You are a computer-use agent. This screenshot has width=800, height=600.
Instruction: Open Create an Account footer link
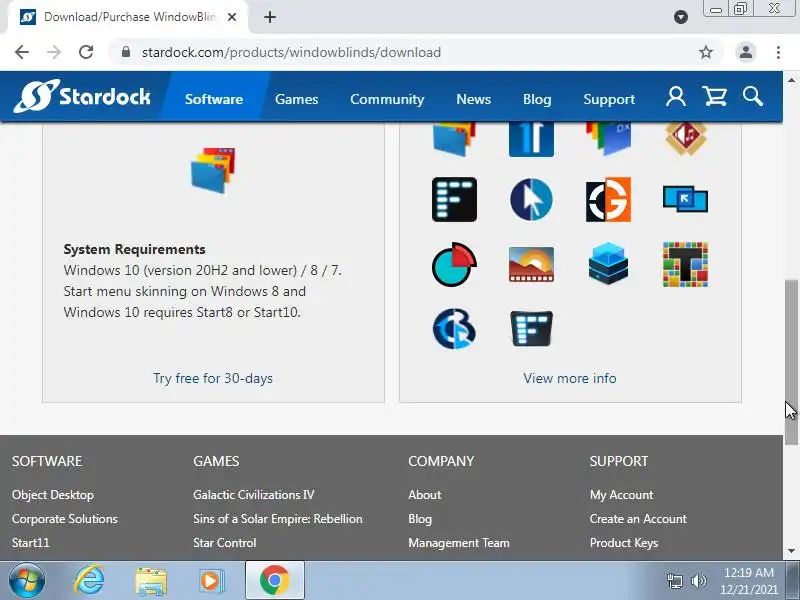coord(638,519)
